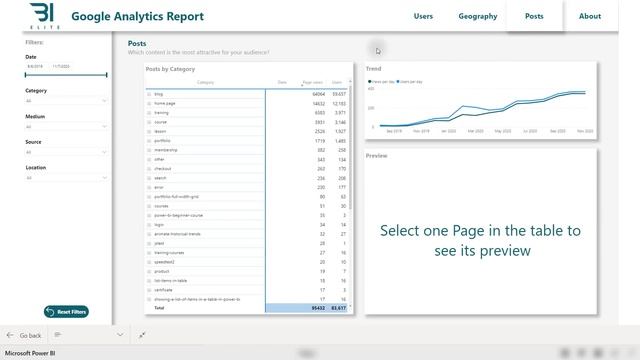Click the Posts by Category table title
The width and height of the screenshot is (640, 360).
point(170,69)
